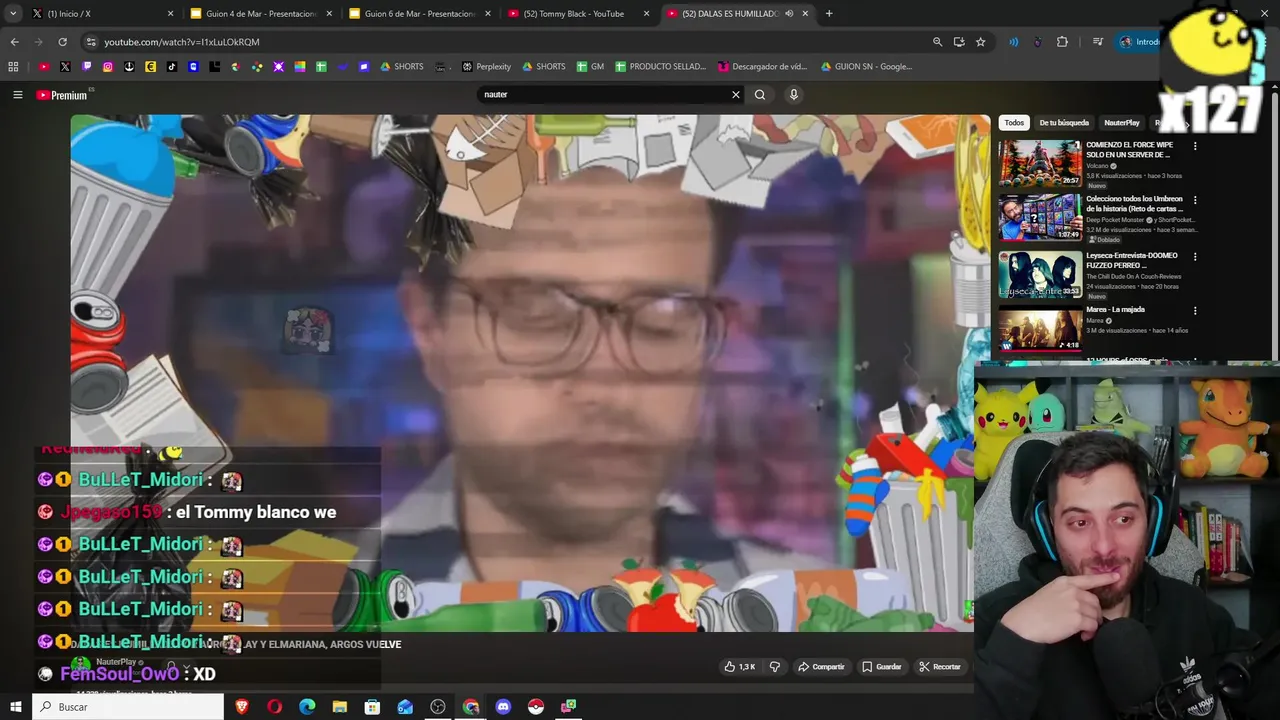The width and height of the screenshot is (1280, 720).
Task: Open the Pokeball app in taskbar
Action: click(x=536, y=707)
